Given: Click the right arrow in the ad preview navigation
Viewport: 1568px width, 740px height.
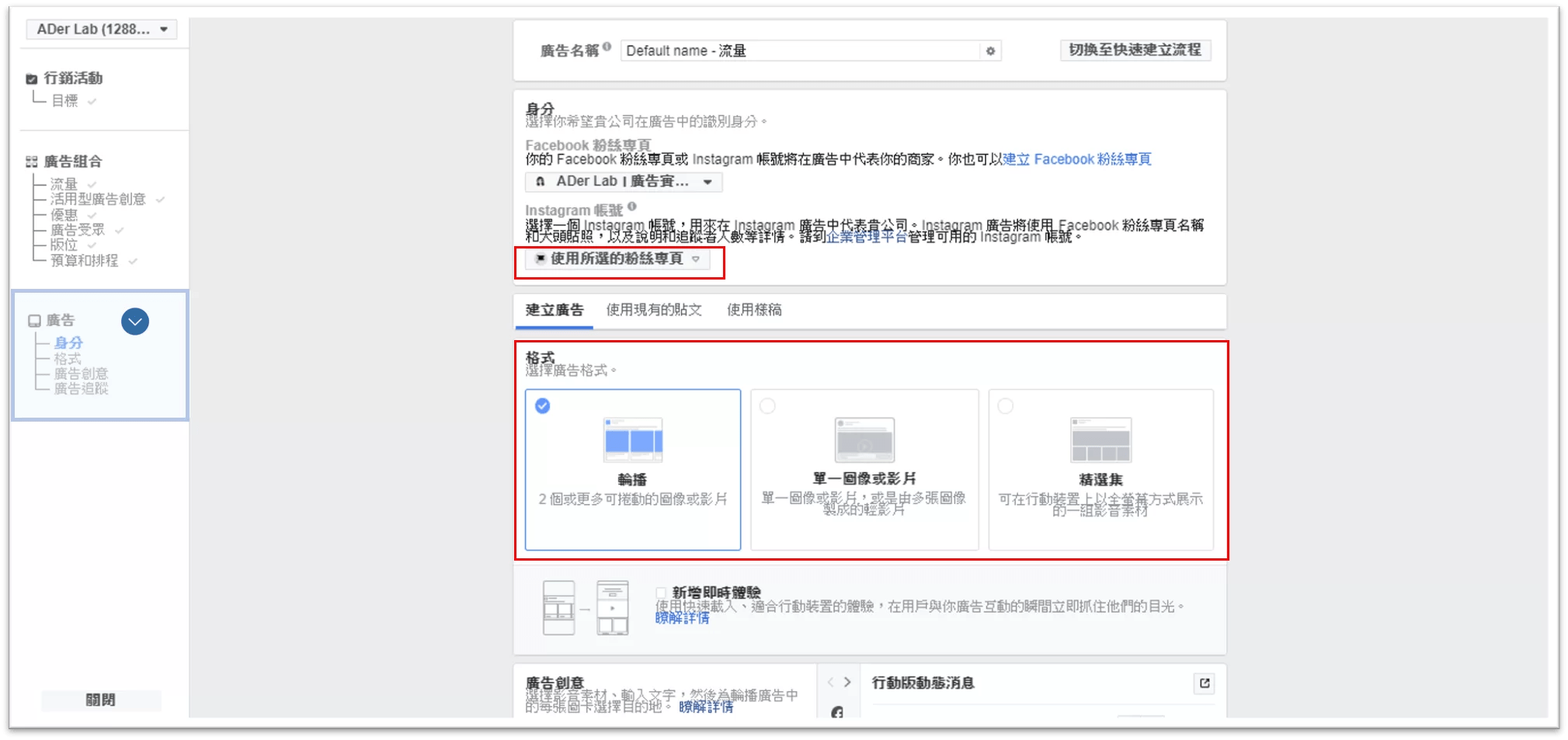Looking at the screenshot, I should point(847,682).
